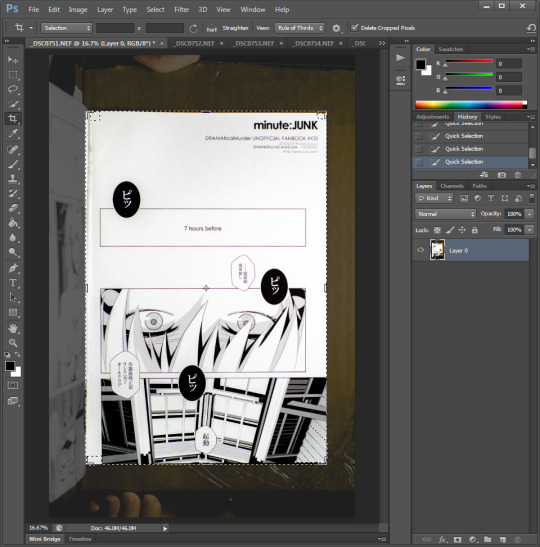Reset crop with the undo arrow icon

531,28
